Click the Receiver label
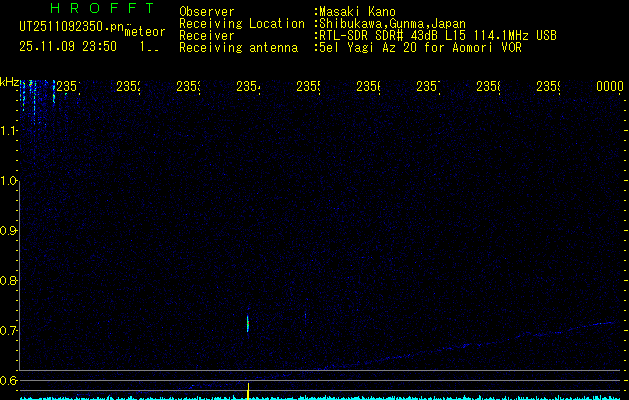The image size is (629, 400). coord(207,36)
